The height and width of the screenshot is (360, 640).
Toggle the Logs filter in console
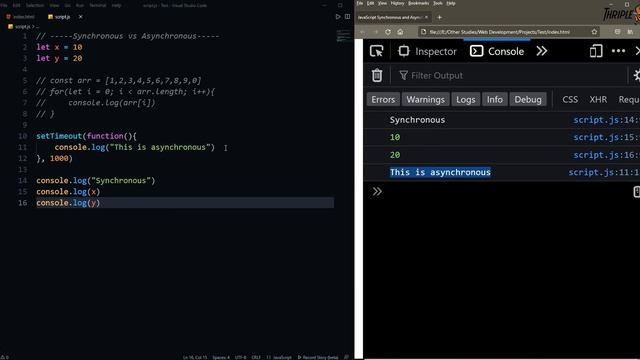point(465,100)
